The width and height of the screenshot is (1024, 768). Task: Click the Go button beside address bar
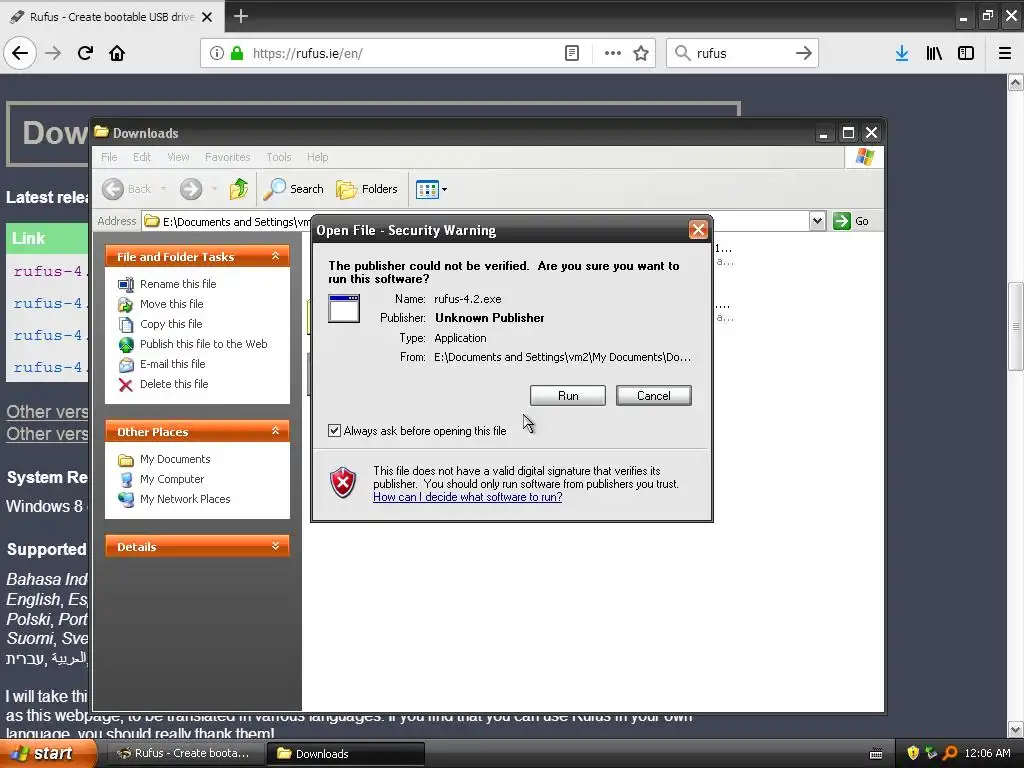(x=851, y=221)
